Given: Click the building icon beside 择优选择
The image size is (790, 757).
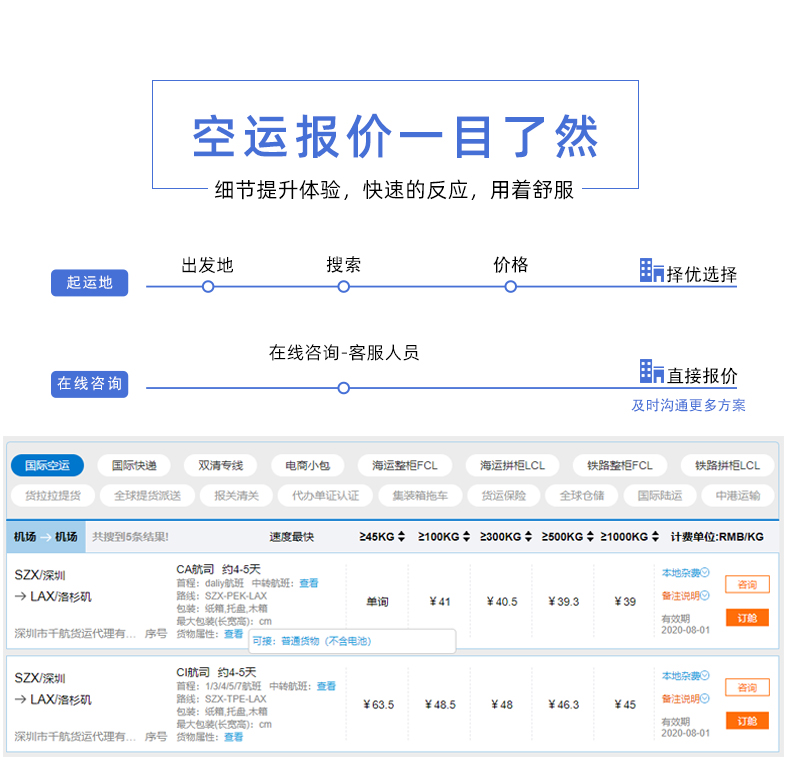Looking at the screenshot, I should 651,270.
